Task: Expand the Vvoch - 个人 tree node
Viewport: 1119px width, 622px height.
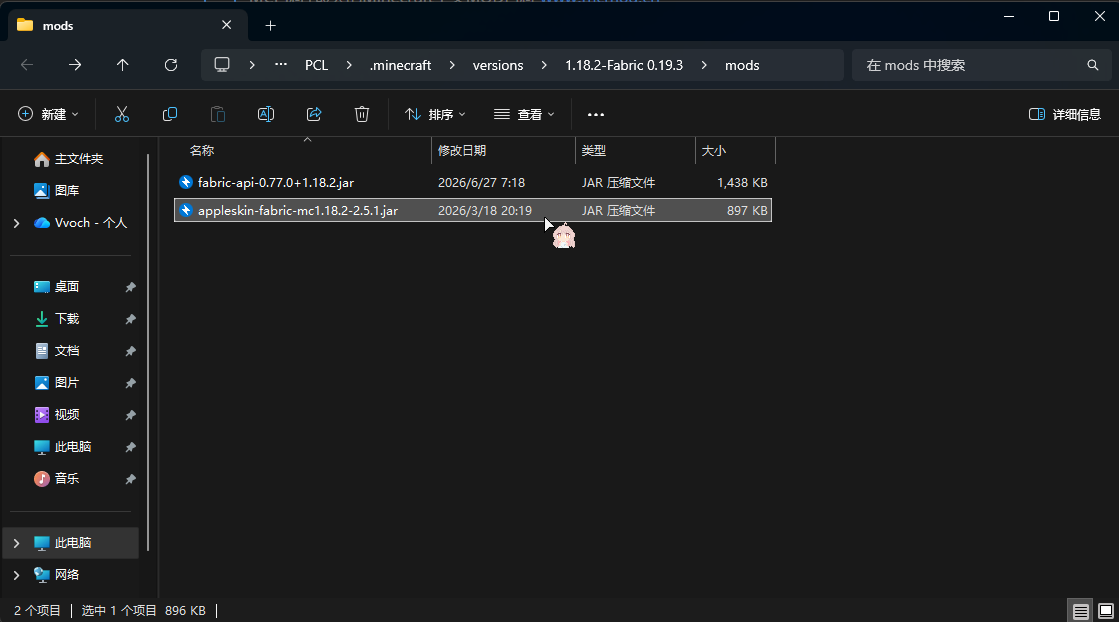Action: (16, 223)
